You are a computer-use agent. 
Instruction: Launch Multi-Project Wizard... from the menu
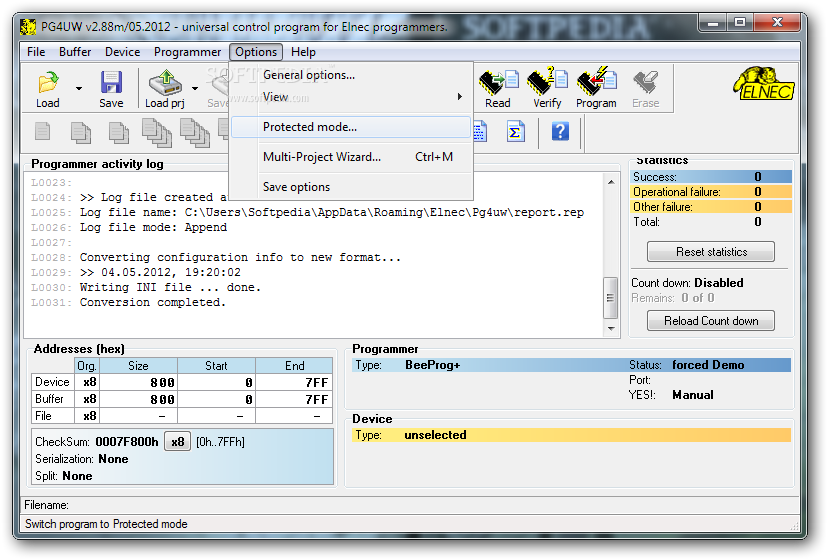(x=351, y=157)
